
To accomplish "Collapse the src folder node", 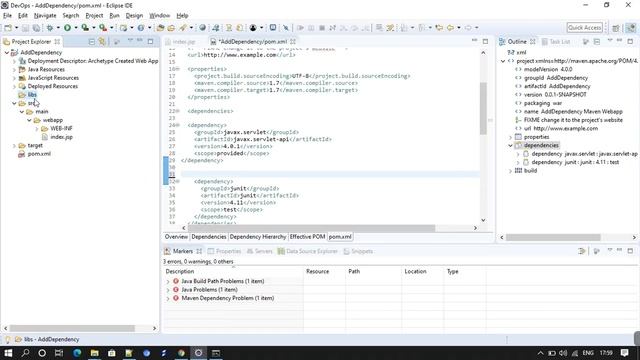I will click(14, 104).
